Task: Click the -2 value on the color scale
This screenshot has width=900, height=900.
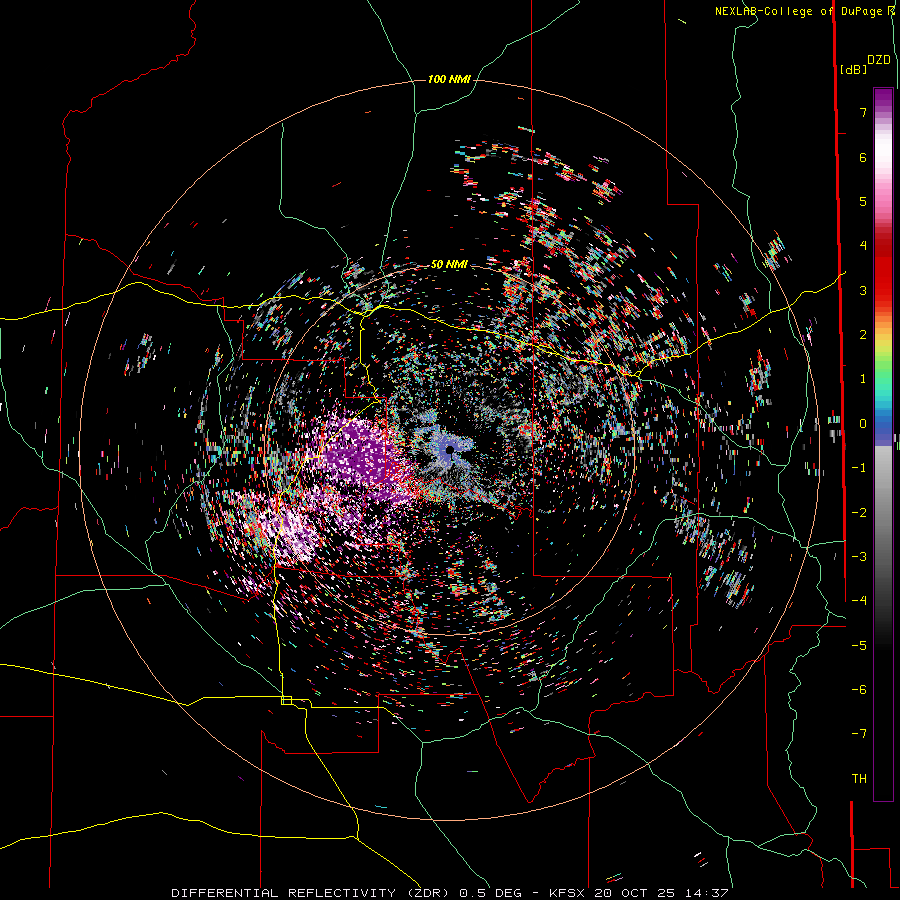Action: pyautogui.click(x=859, y=513)
